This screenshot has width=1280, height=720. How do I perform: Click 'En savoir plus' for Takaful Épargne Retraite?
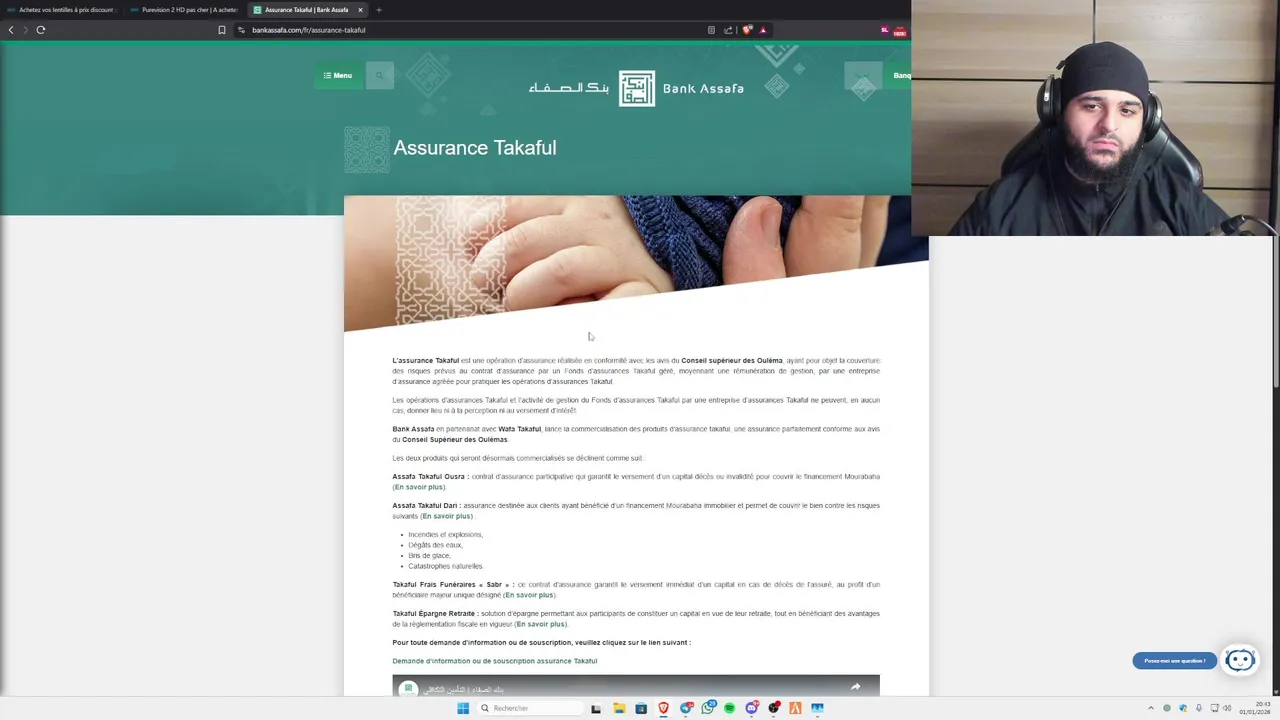coord(541,624)
